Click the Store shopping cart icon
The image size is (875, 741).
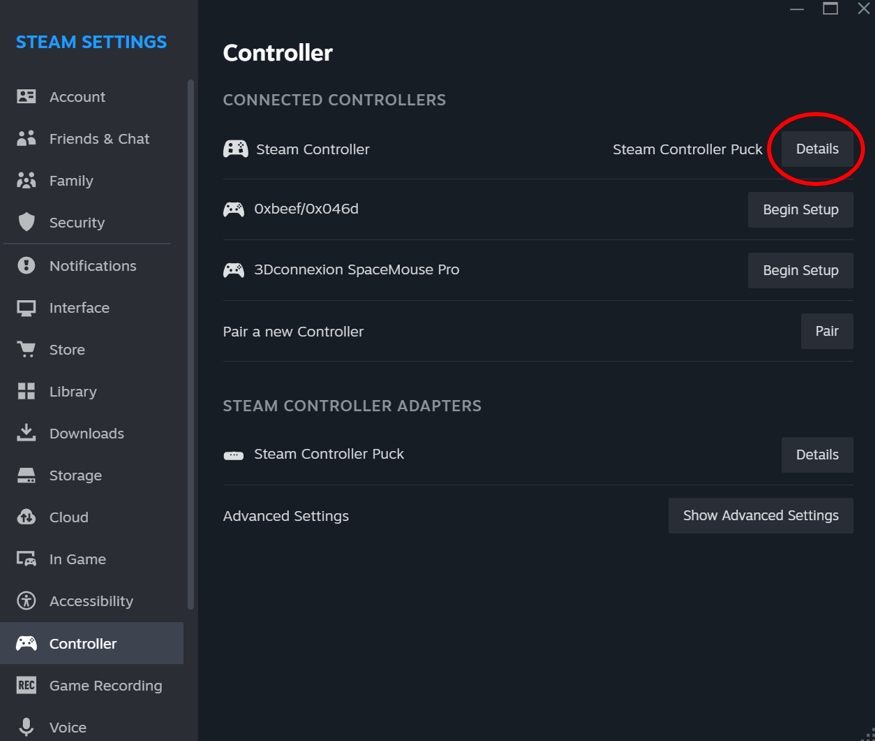point(26,349)
